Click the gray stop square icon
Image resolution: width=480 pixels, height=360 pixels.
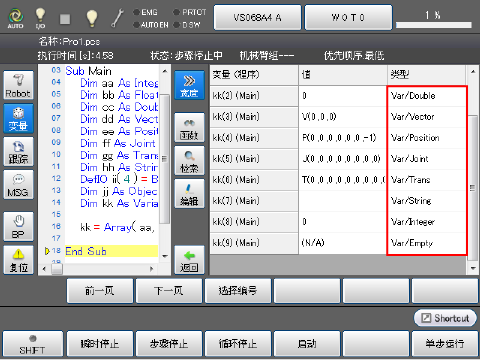click(x=65, y=19)
